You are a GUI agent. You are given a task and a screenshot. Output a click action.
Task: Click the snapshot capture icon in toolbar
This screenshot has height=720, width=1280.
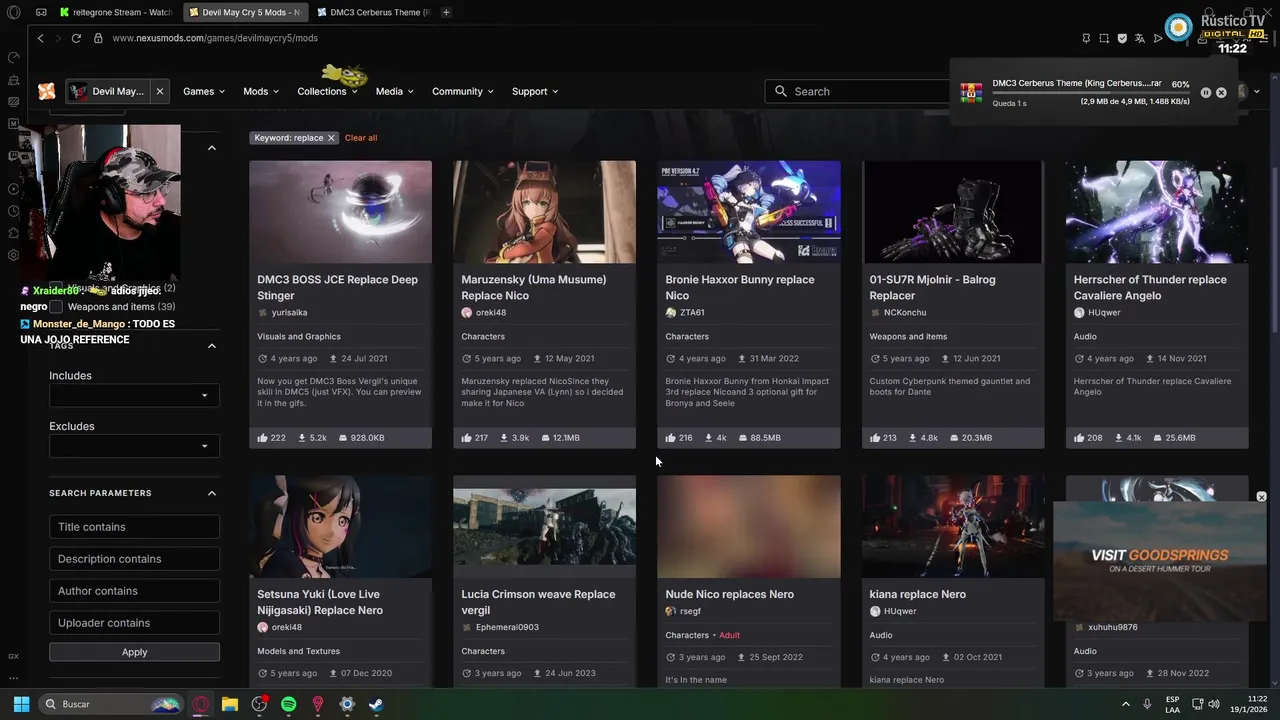tap(1104, 38)
